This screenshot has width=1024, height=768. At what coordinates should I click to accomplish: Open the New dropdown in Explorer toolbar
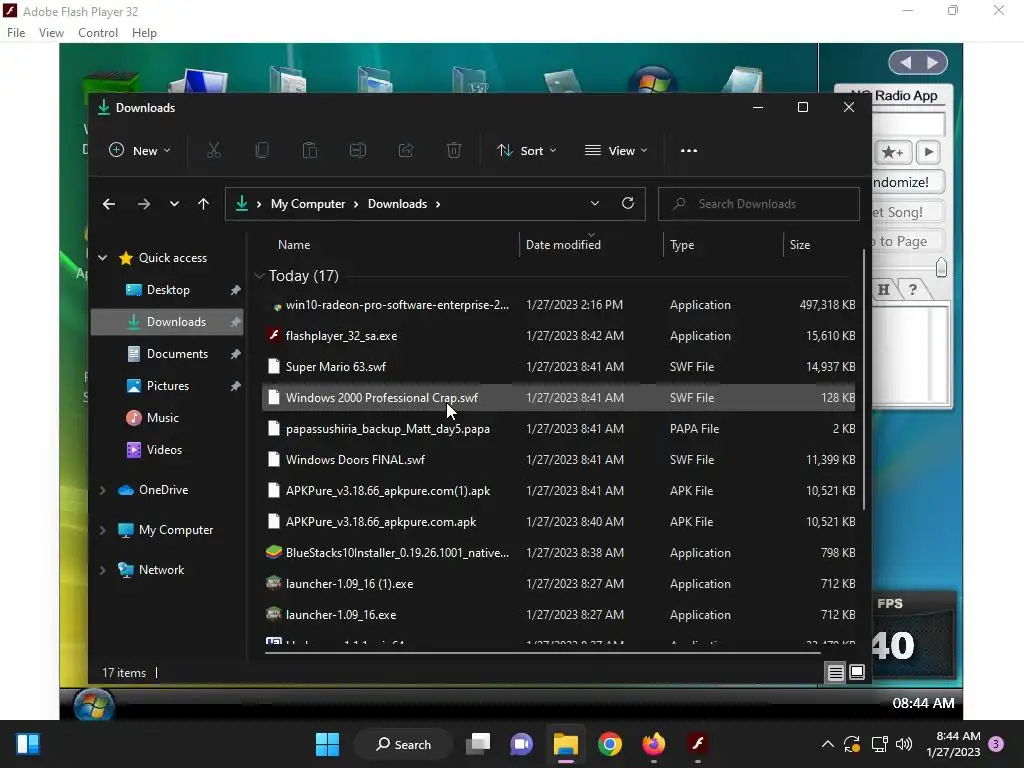(x=140, y=151)
